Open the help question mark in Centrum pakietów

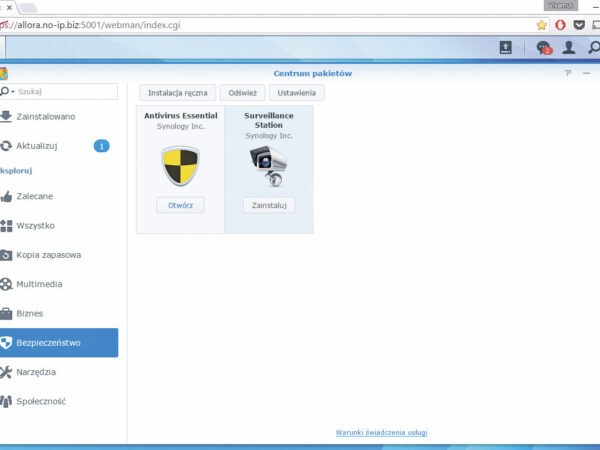point(567,73)
